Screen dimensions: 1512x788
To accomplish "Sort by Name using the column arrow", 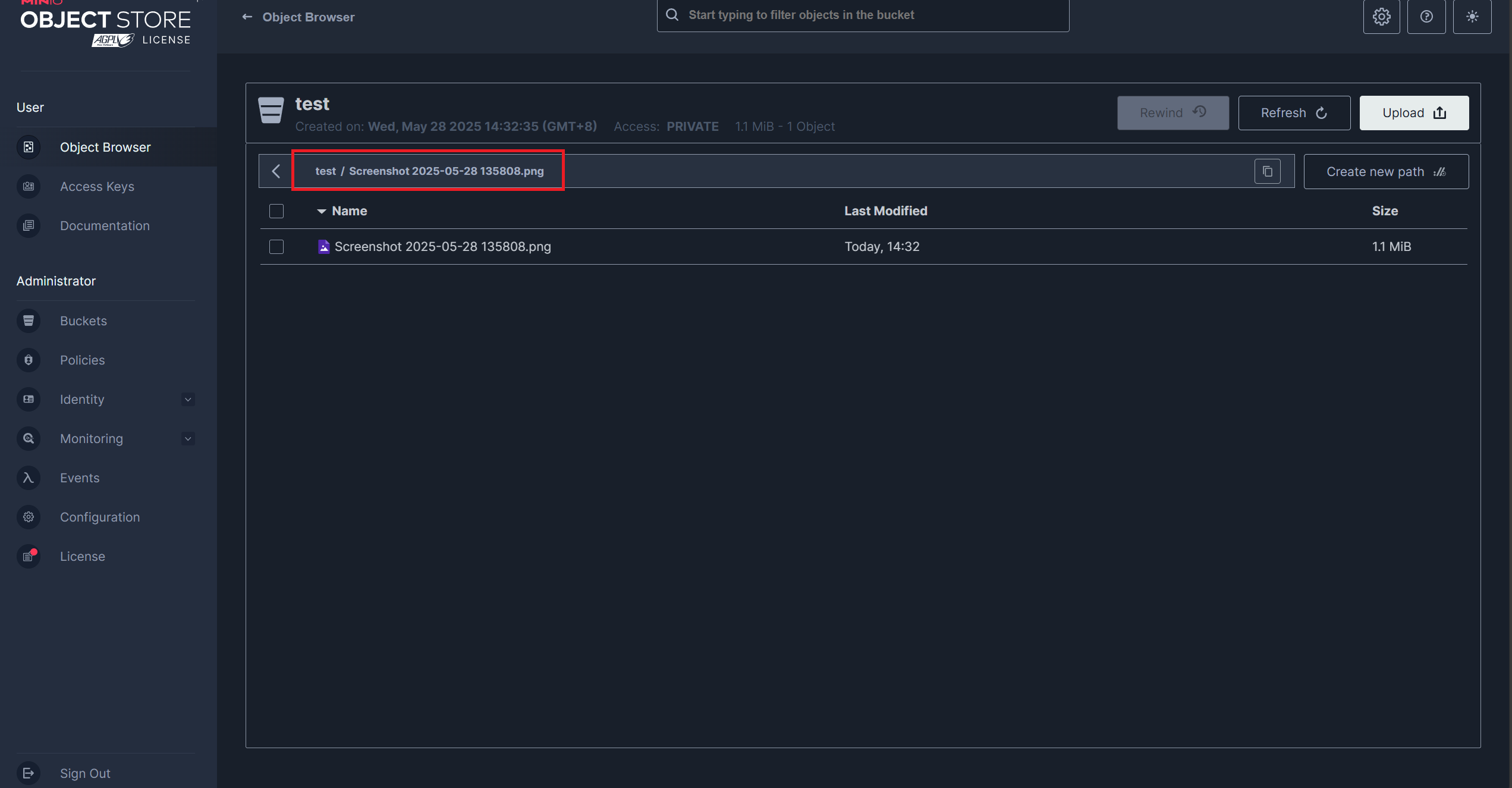I will click(x=322, y=211).
